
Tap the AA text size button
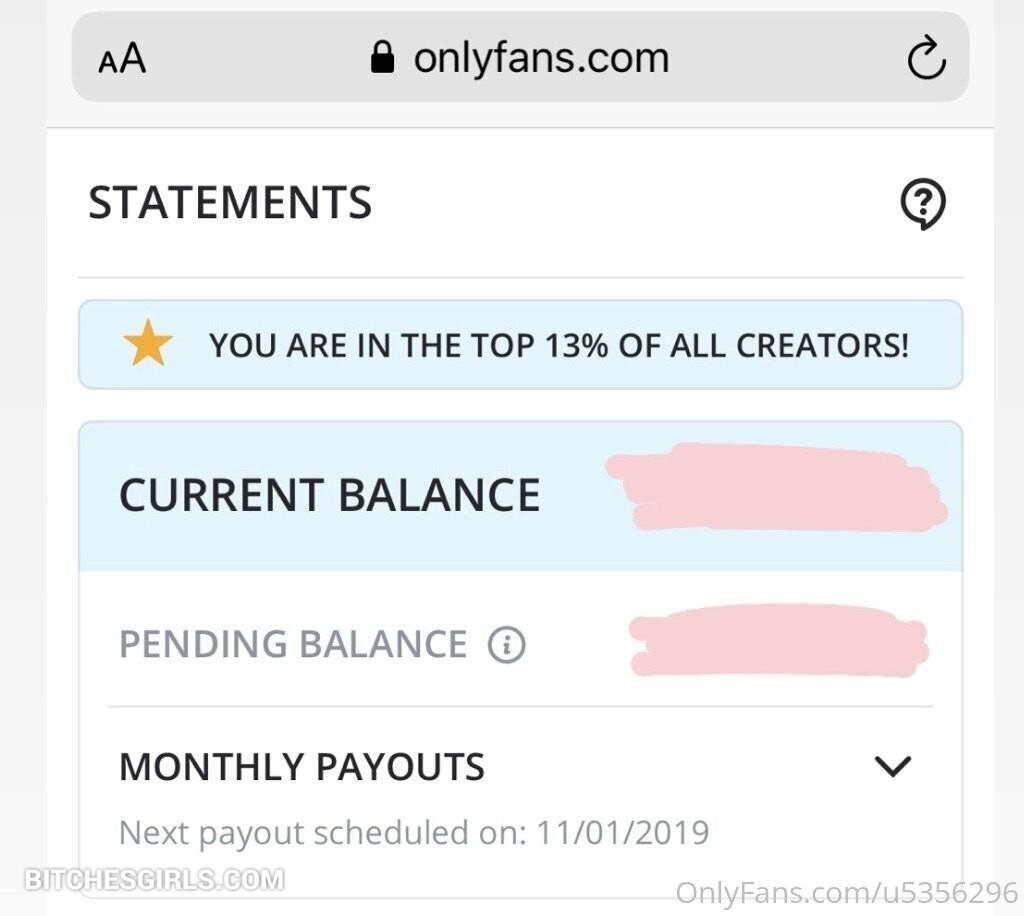click(x=122, y=59)
